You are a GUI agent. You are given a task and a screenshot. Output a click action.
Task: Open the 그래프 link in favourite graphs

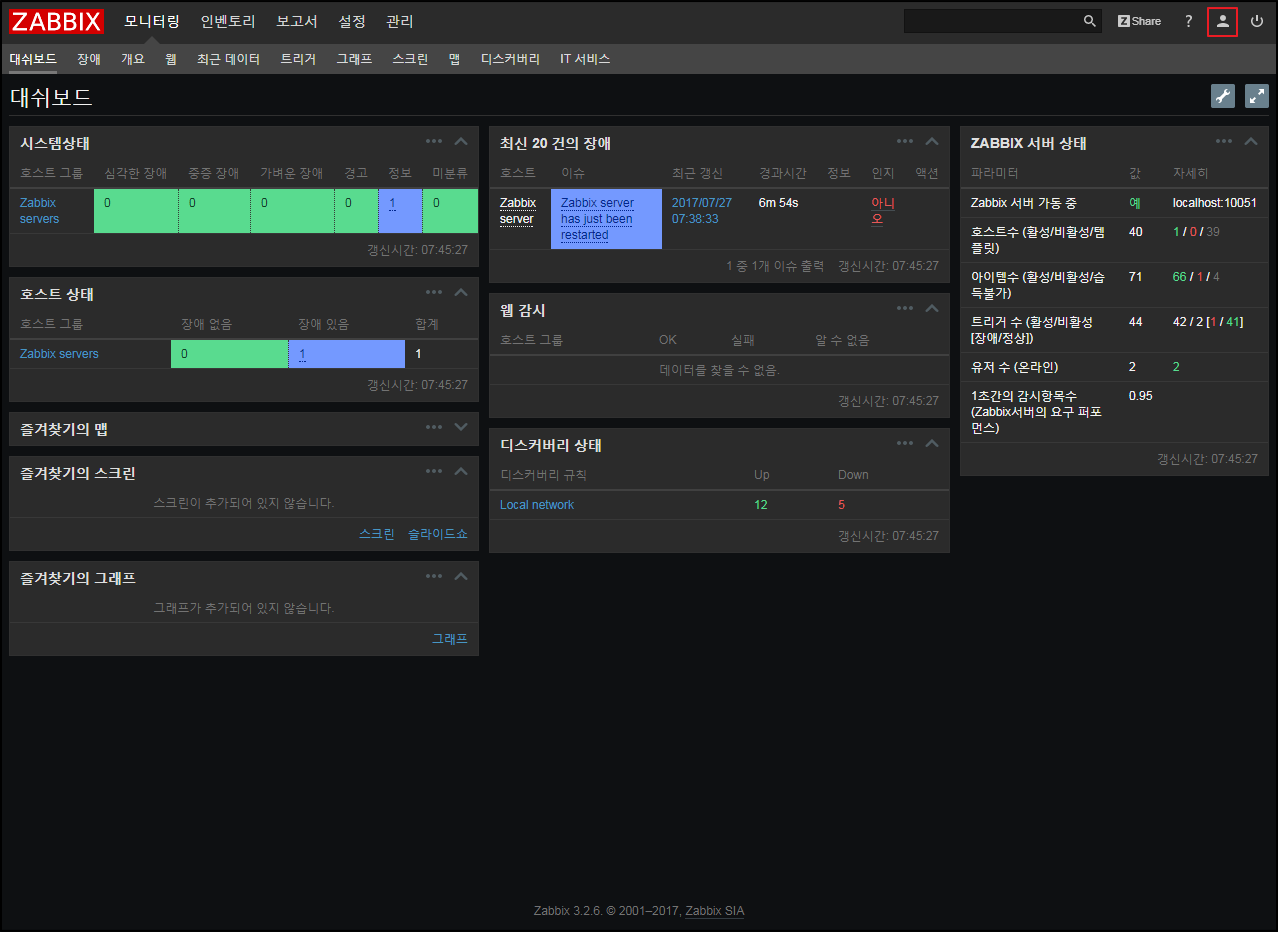click(x=450, y=639)
